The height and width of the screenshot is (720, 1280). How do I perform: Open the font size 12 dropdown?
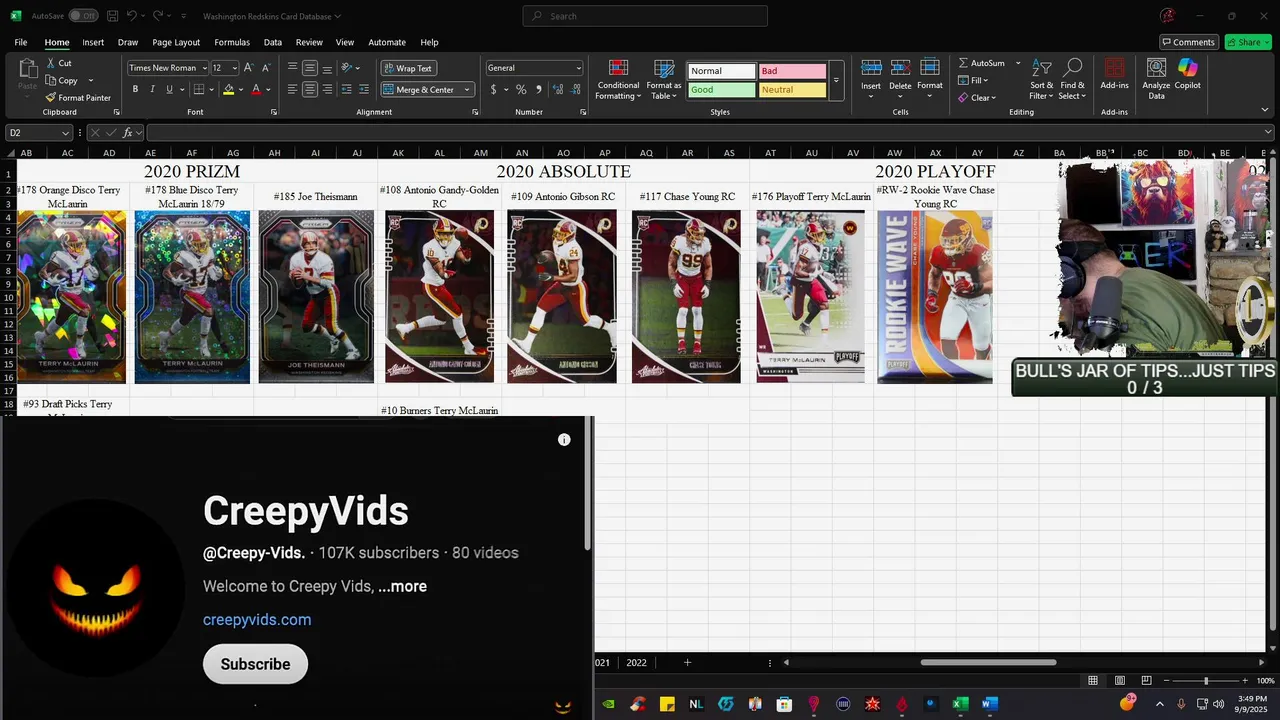[x=235, y=68]
